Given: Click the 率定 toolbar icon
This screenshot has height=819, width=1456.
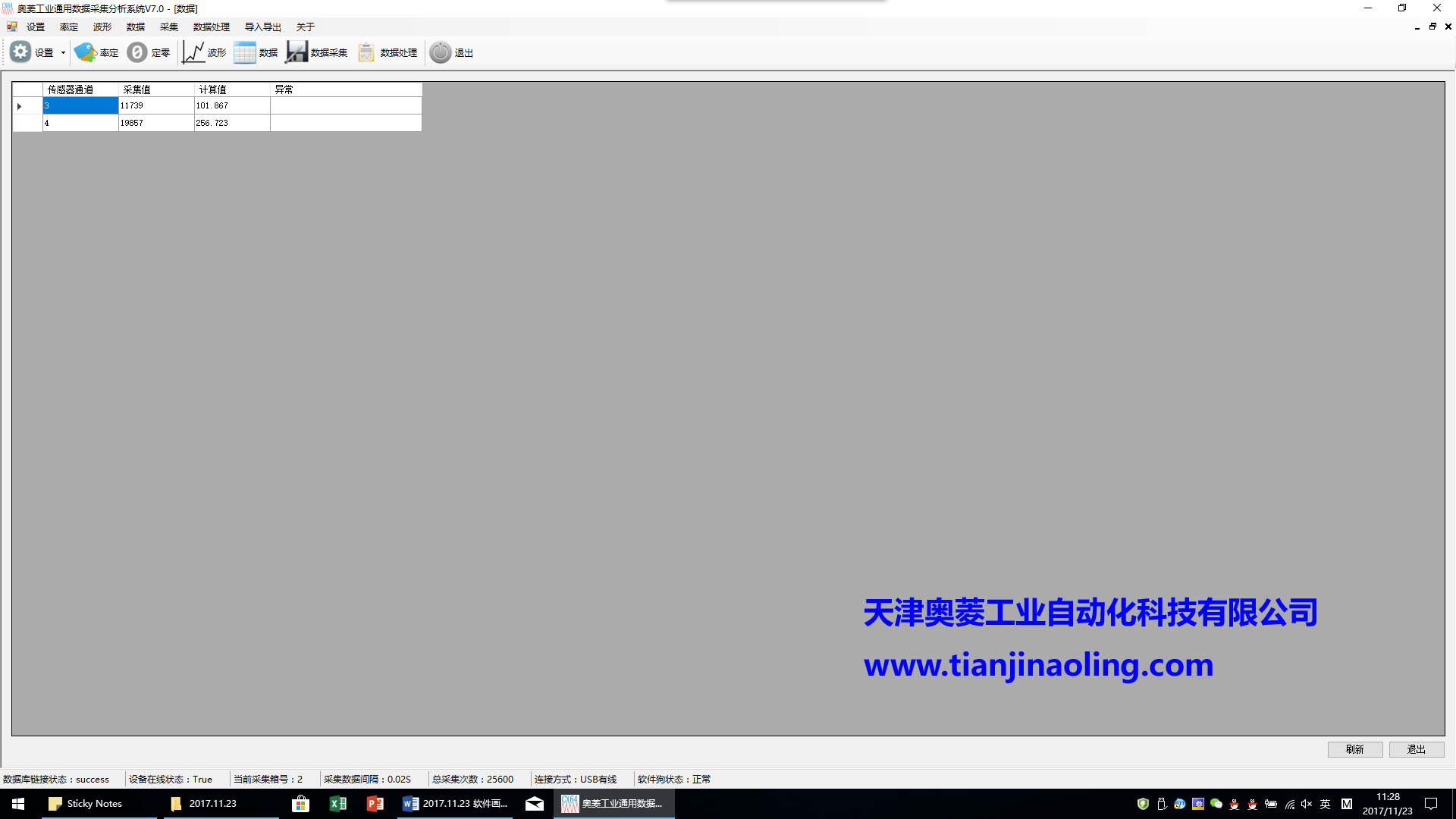Looking at the screenshot, I should pyautogui.click(x=85, y=52).
